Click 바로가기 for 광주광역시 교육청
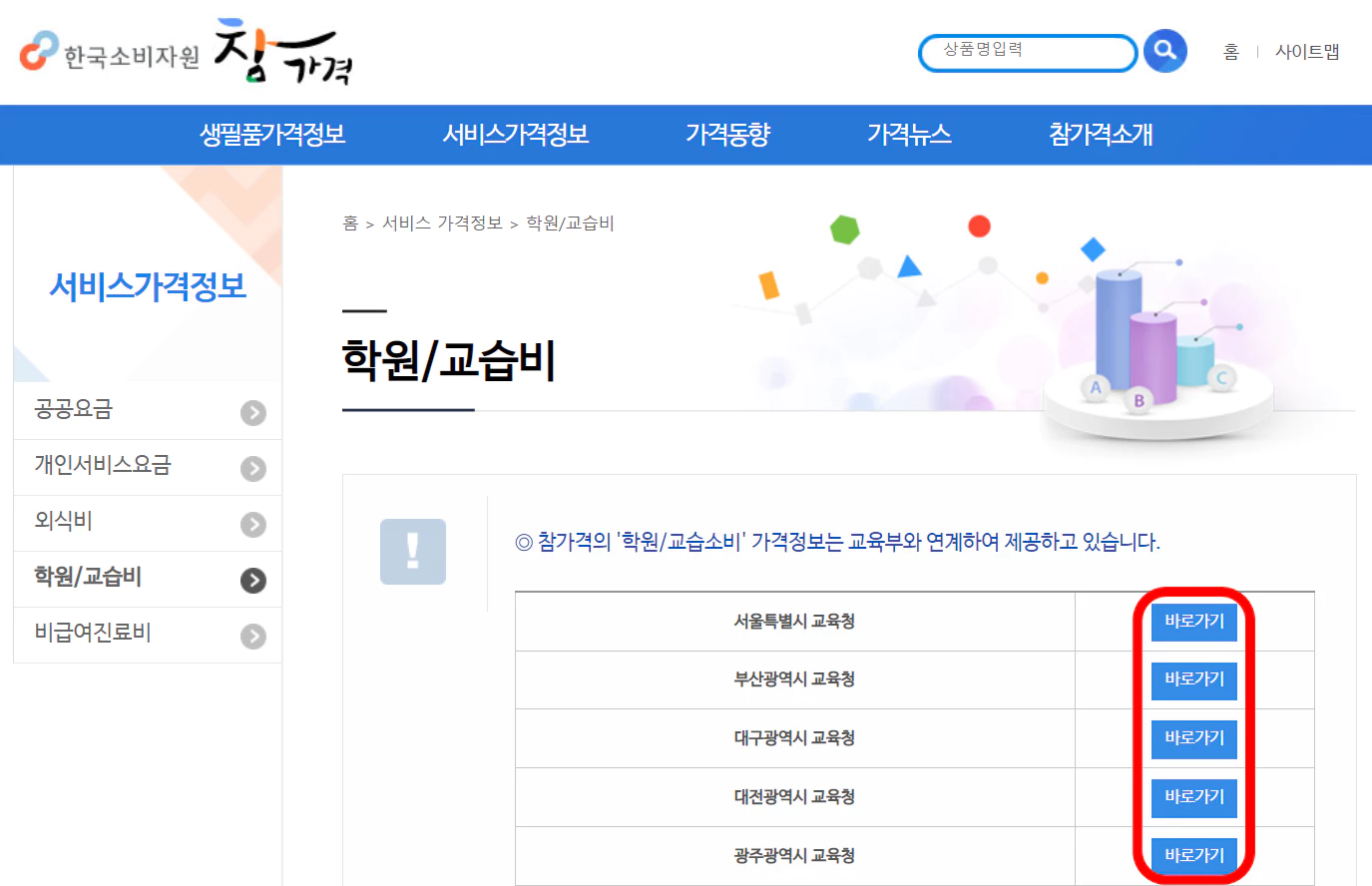Screen dimensions: 1372x886 (1193, 855)
